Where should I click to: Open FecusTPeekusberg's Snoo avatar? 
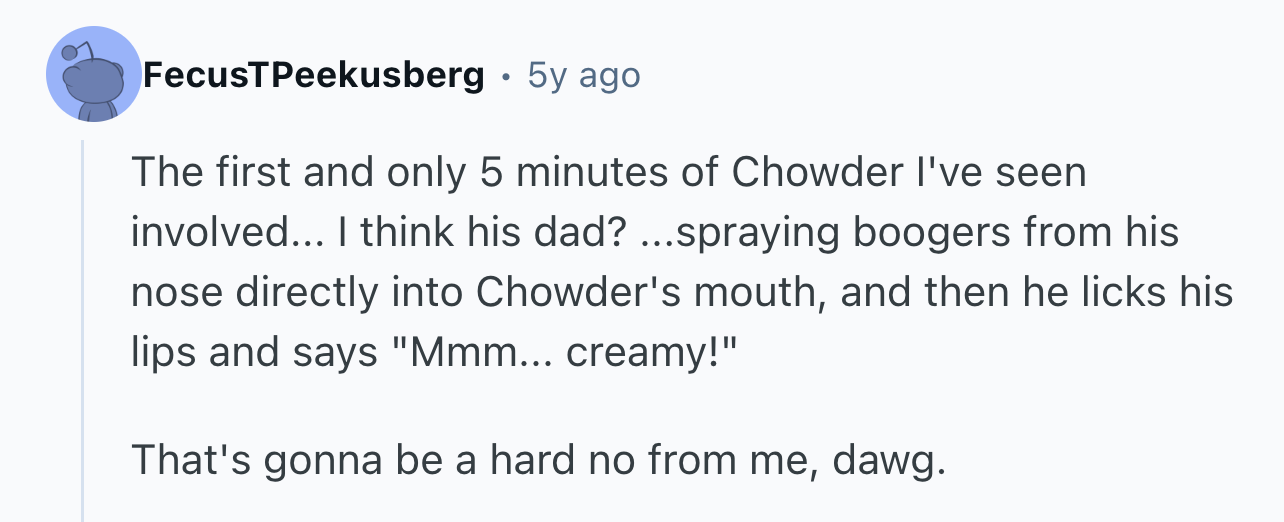[x=94, y=75]
